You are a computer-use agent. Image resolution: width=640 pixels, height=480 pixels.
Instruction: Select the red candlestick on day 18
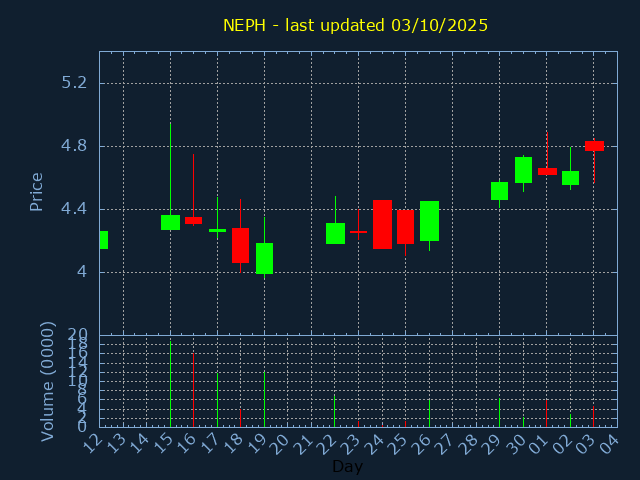coord(240,245)
